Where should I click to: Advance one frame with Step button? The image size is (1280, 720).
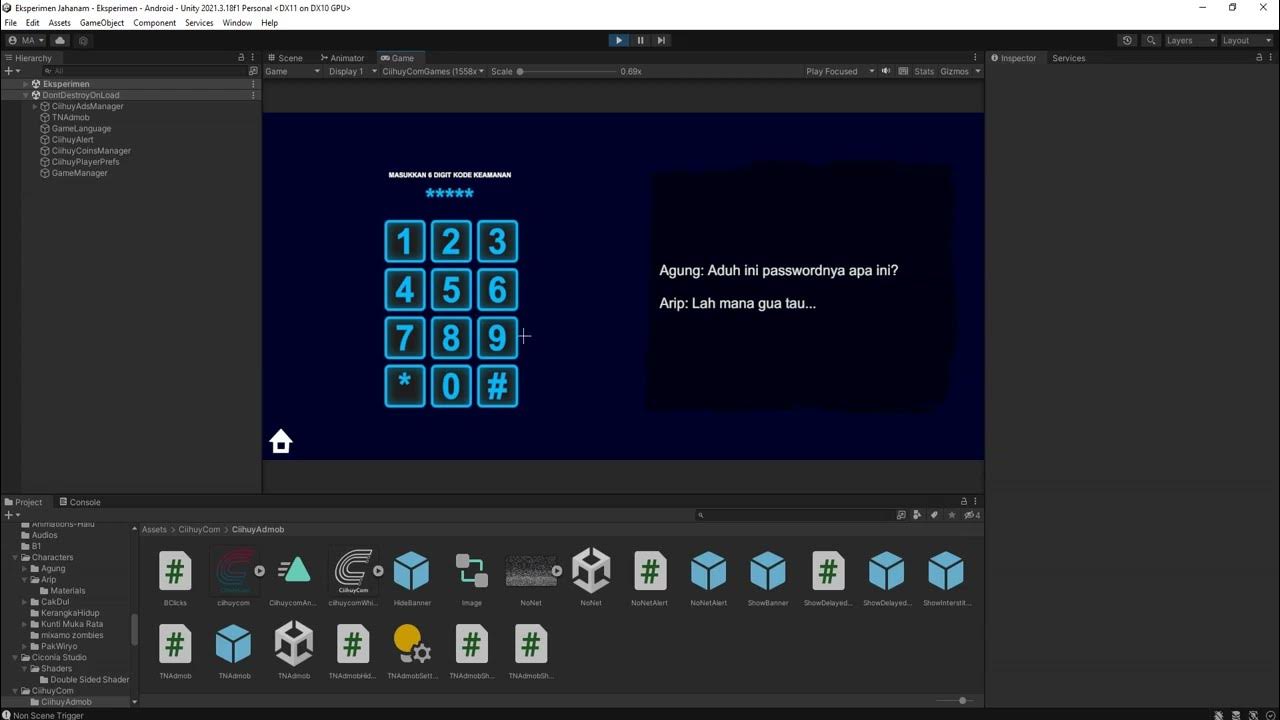pos(661,40)
